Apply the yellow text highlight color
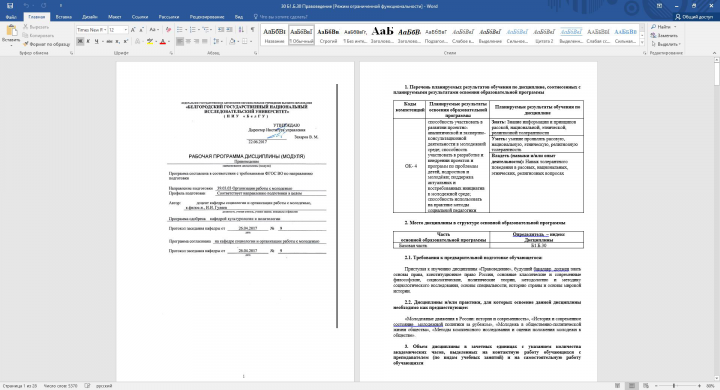Viewport: 720px width, 390px height. [x=149, y=41]
